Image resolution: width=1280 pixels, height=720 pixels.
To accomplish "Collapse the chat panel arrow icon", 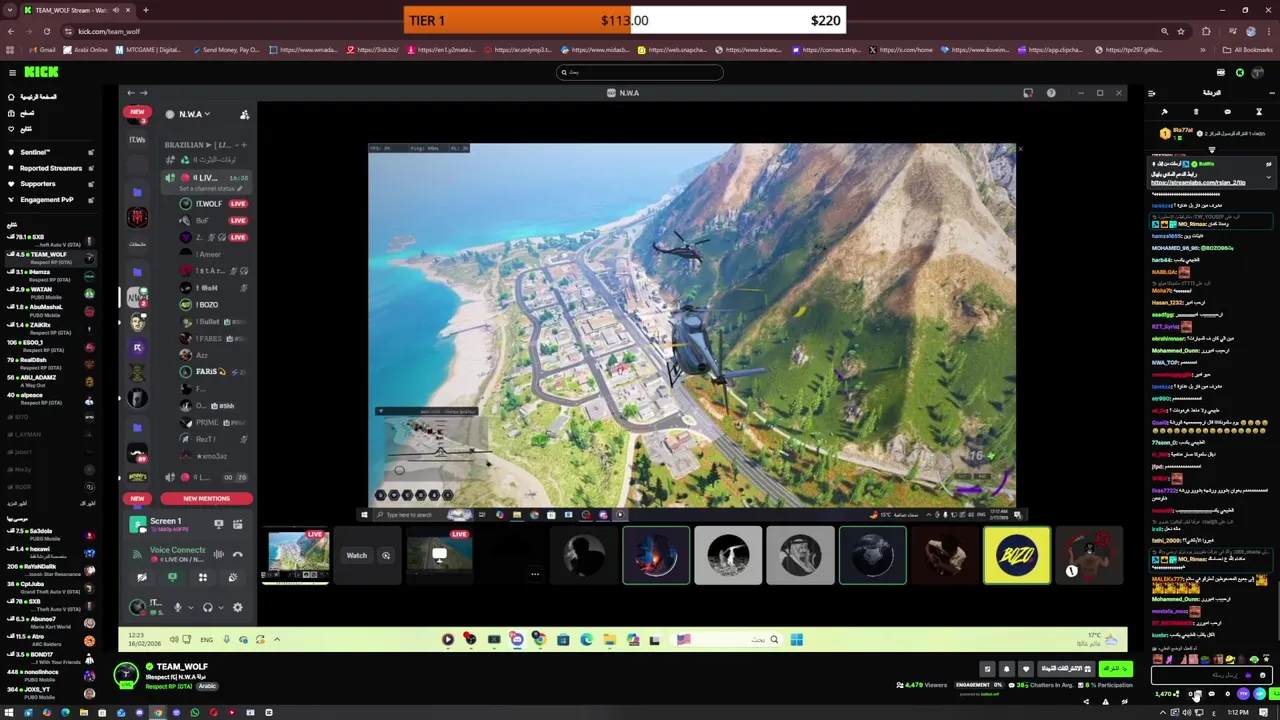I will point(1151,93).
